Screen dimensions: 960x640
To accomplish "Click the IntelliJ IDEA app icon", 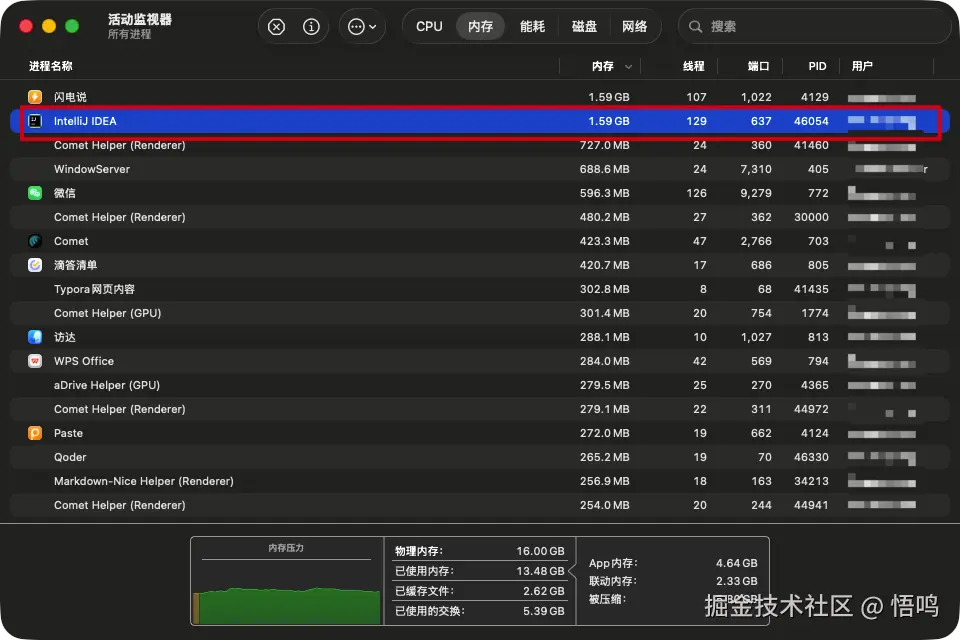I will click(35, 121).
